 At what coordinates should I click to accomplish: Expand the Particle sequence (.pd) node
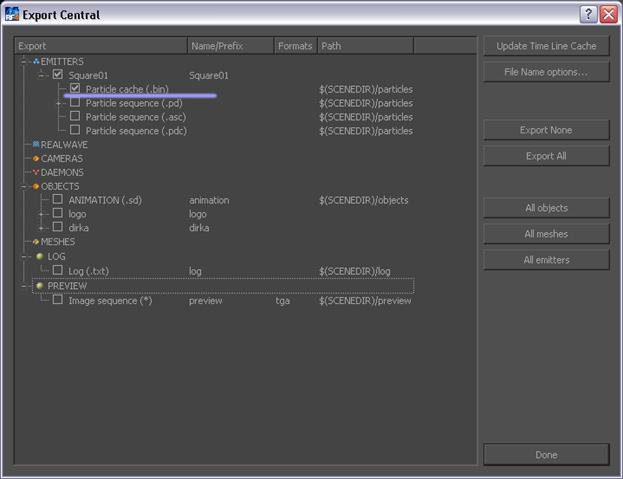click(59, 103)
